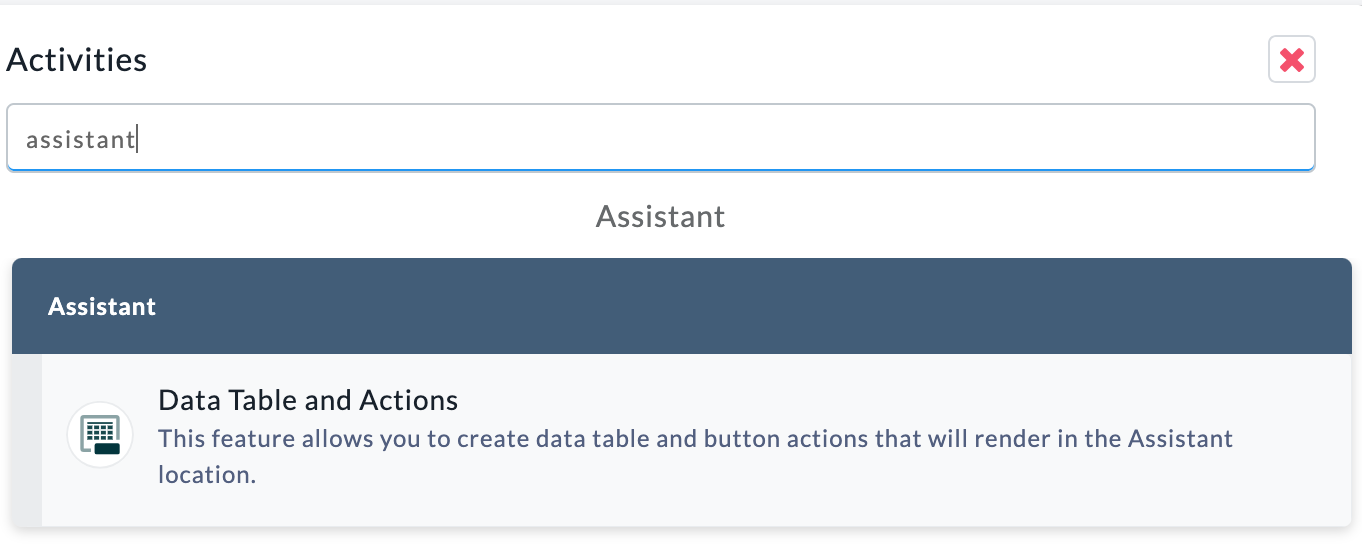Place cursor after the word 'assistant' in search

point(137,138)
